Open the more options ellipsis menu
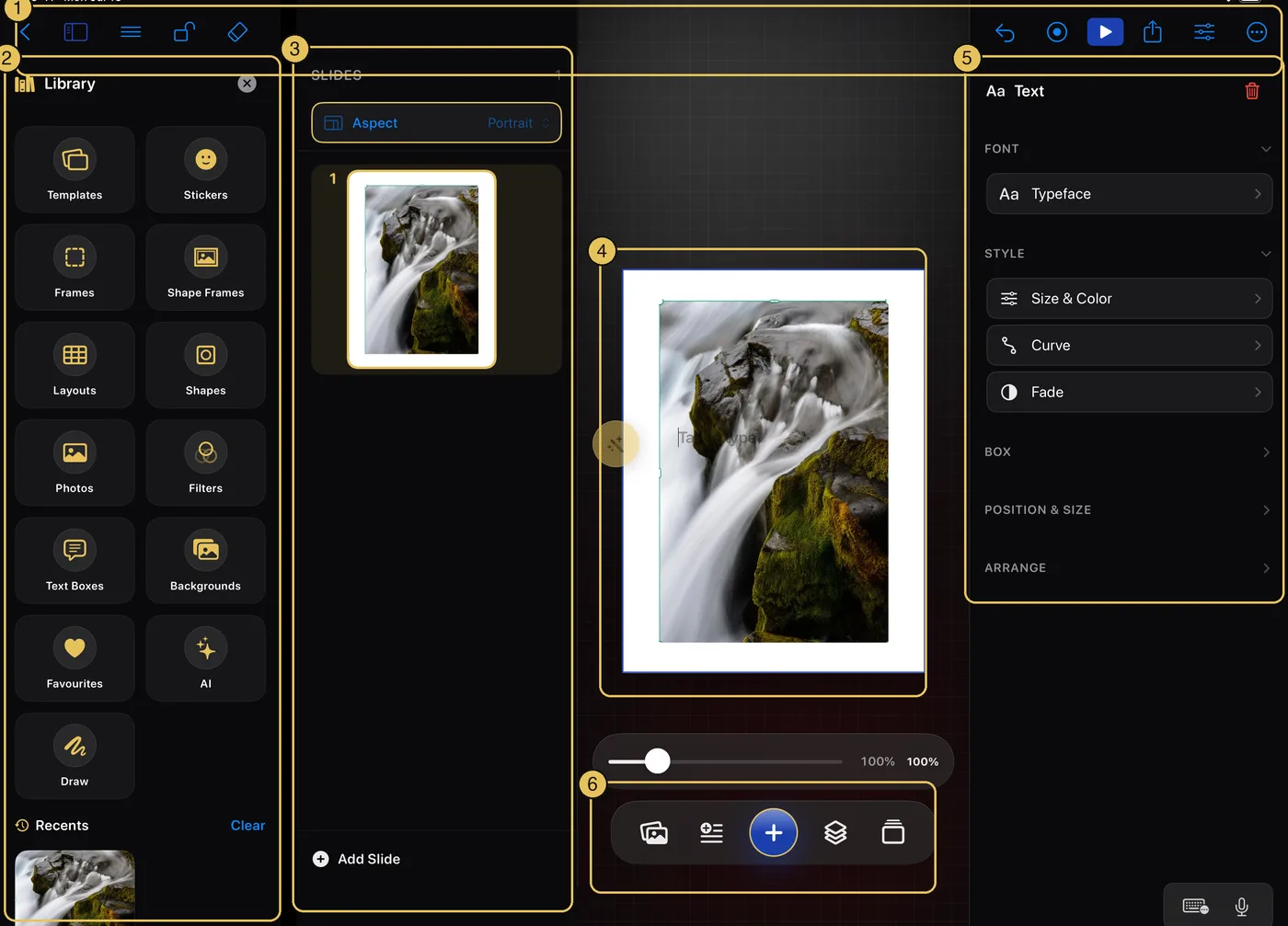Viewport: 1288px width, 926px height. pos(1257,32)
